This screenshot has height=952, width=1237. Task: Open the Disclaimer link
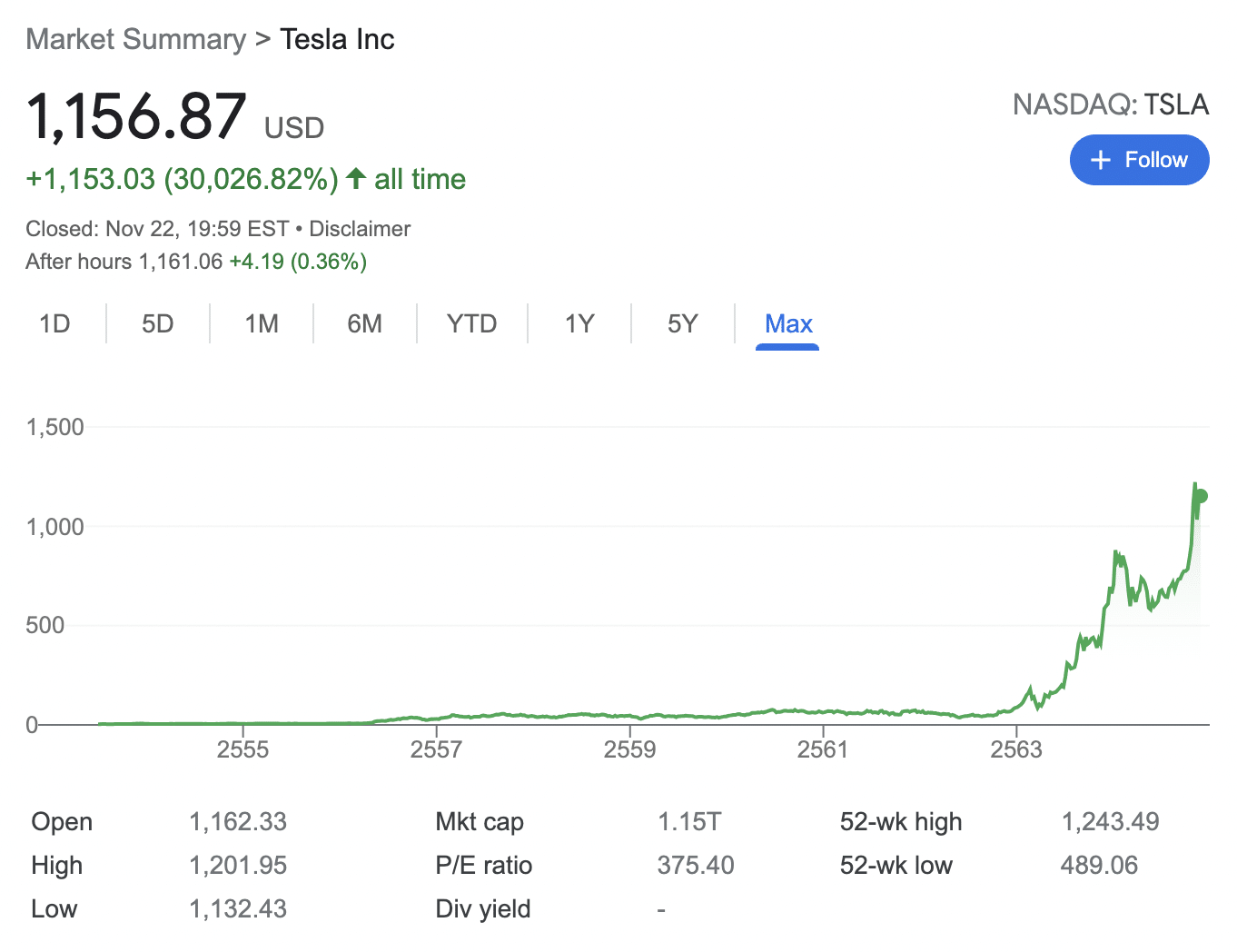pyautogui.click(x=360, y=229)
